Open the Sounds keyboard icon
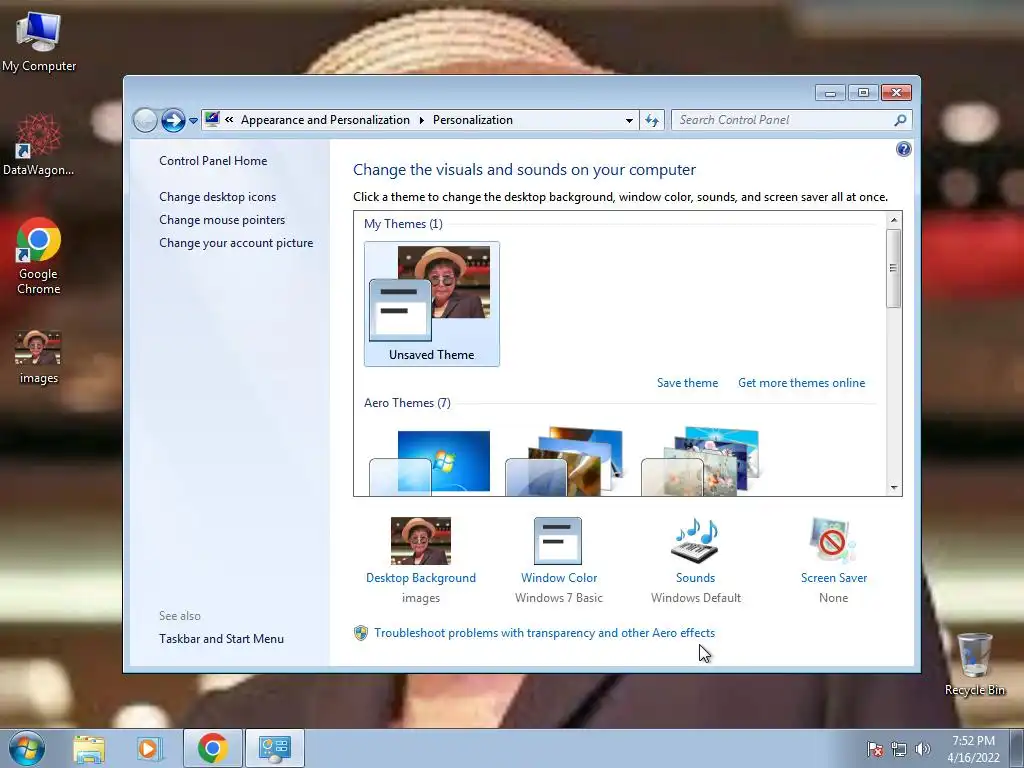 (x=695, y=541)
